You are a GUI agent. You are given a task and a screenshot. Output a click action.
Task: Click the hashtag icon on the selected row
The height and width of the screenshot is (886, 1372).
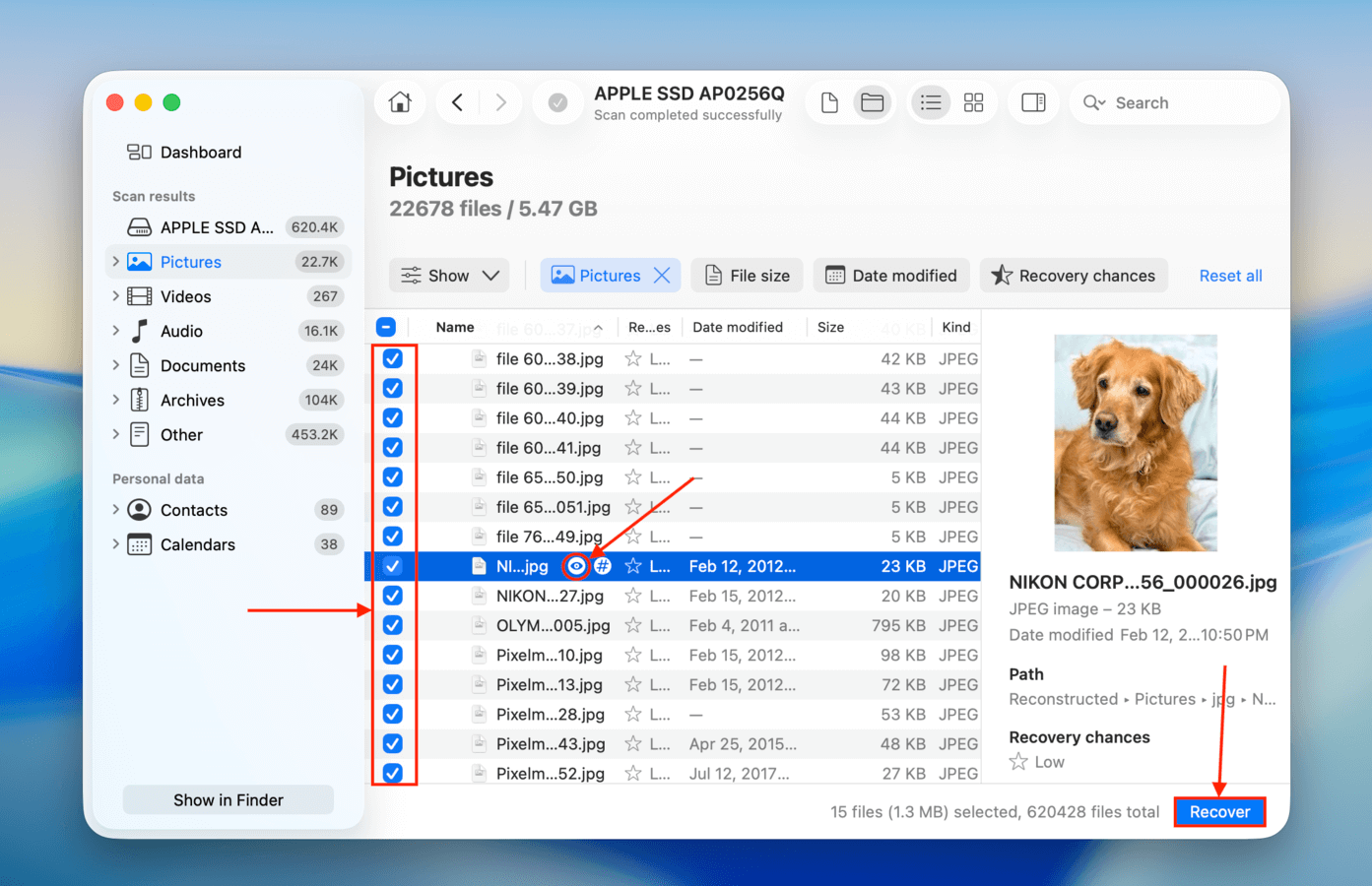click(x=602, y=566)
